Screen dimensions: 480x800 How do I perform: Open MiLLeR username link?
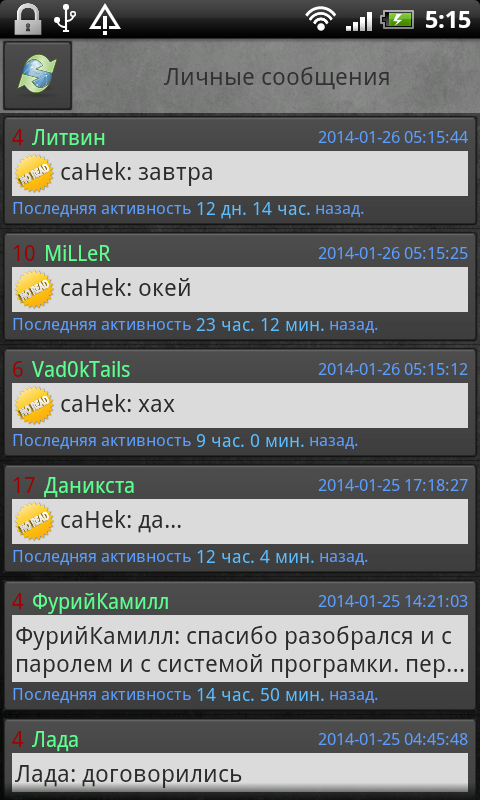(78, 254)
